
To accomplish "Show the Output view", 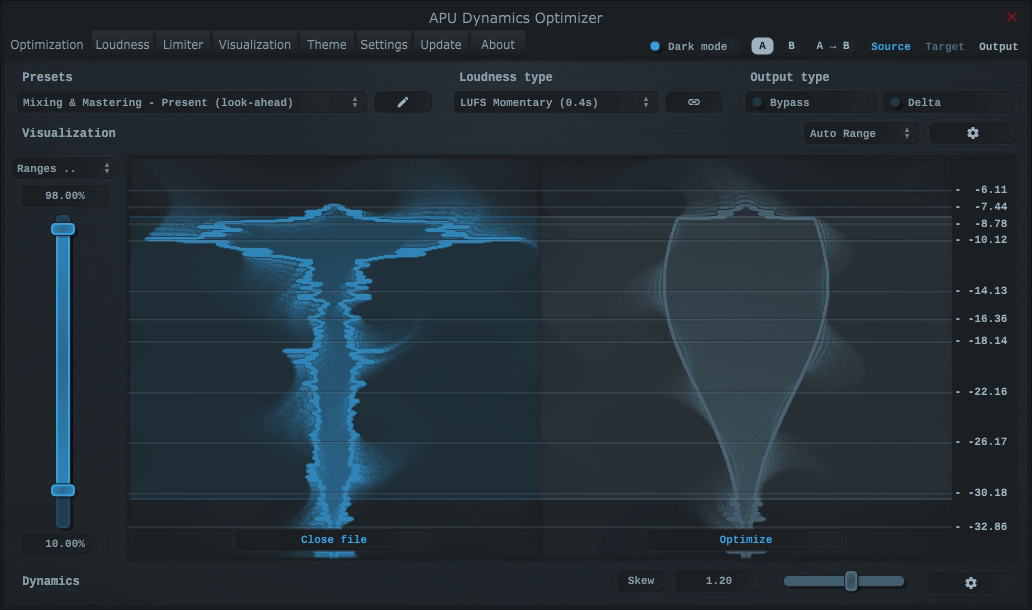I will click(x=998, y=46).
